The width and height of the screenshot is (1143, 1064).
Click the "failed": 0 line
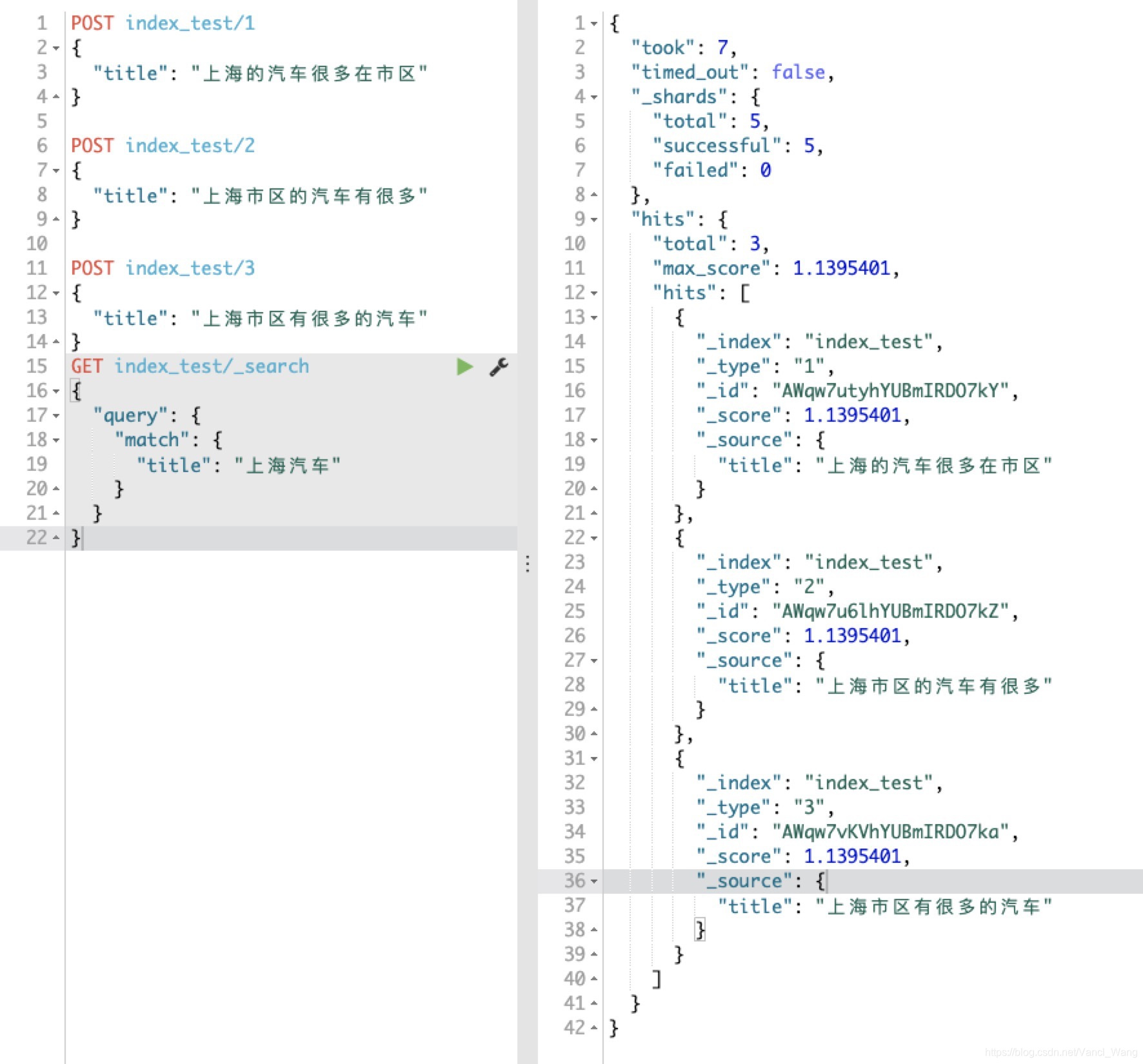click(712, 170)
